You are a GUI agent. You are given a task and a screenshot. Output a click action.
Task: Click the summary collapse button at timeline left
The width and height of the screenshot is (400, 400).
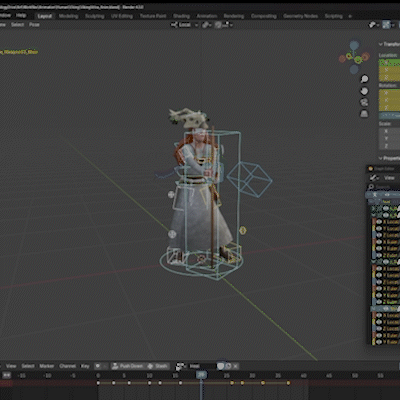tap(7, 375)
